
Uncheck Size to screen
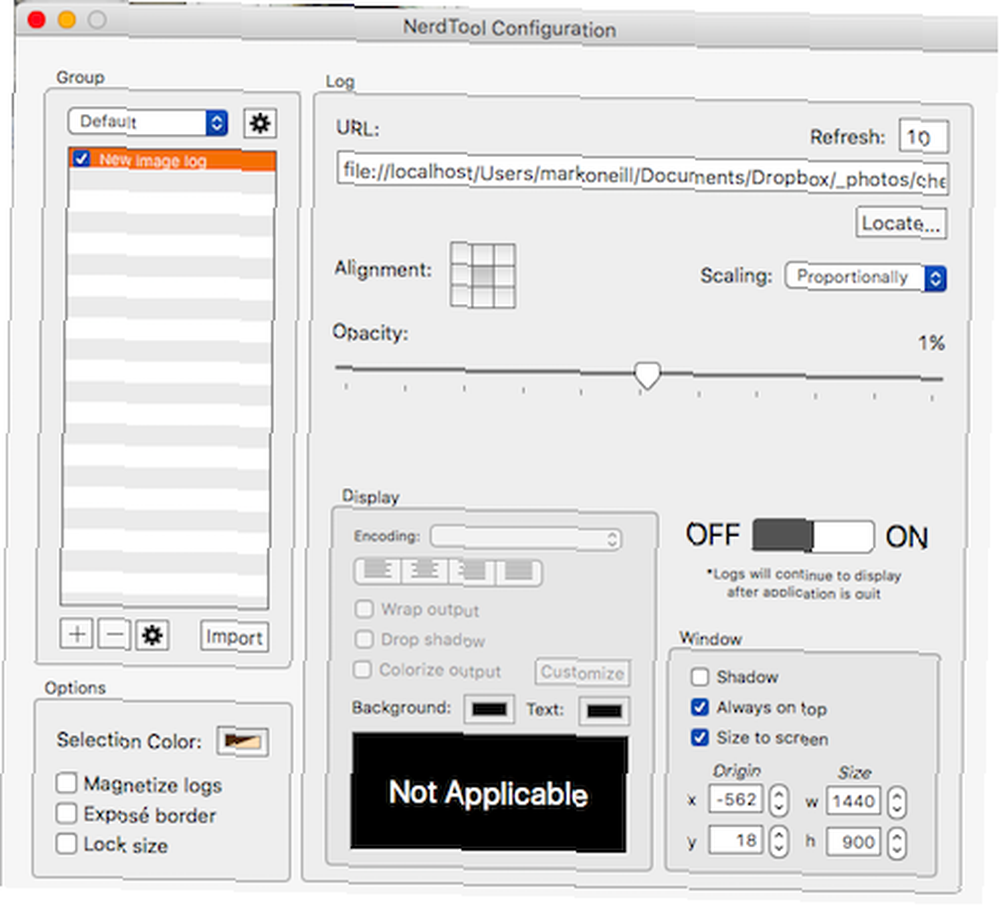(x=700, y=738)
